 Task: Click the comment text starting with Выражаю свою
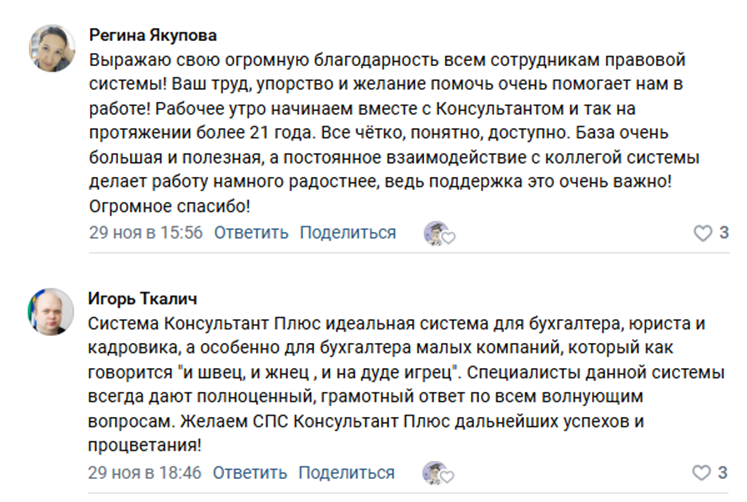[x=394, y=133]
